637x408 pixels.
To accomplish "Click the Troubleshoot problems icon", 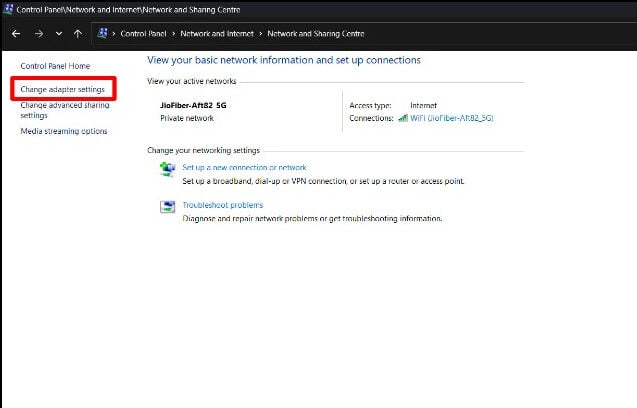I will (x=167, y=207).
